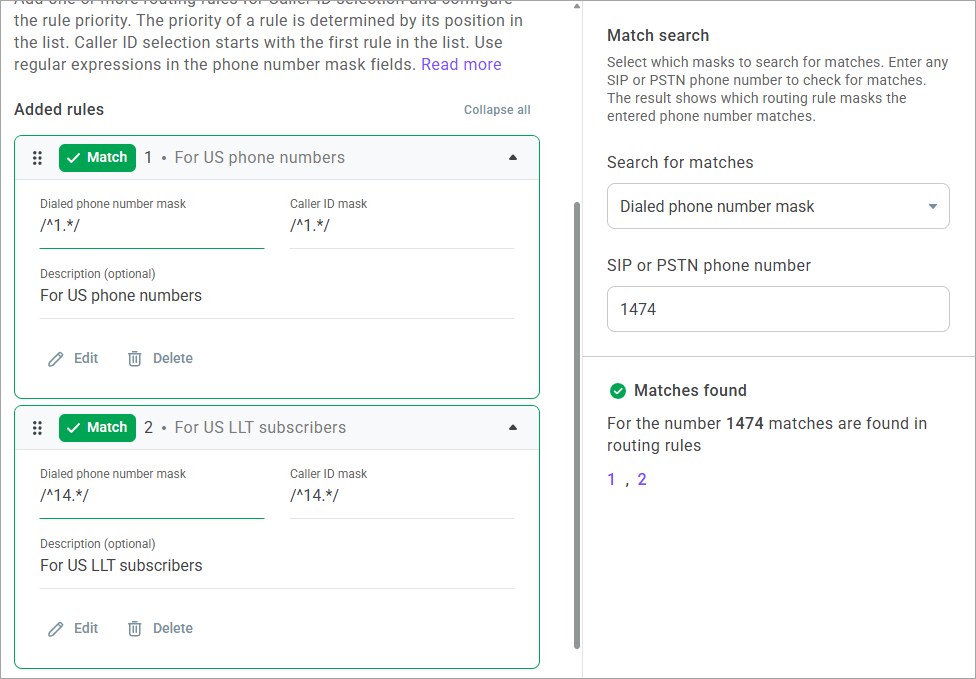Click green Matches found checkmark icon
Viewport: 976px width, 679px height.
point(618,391)
